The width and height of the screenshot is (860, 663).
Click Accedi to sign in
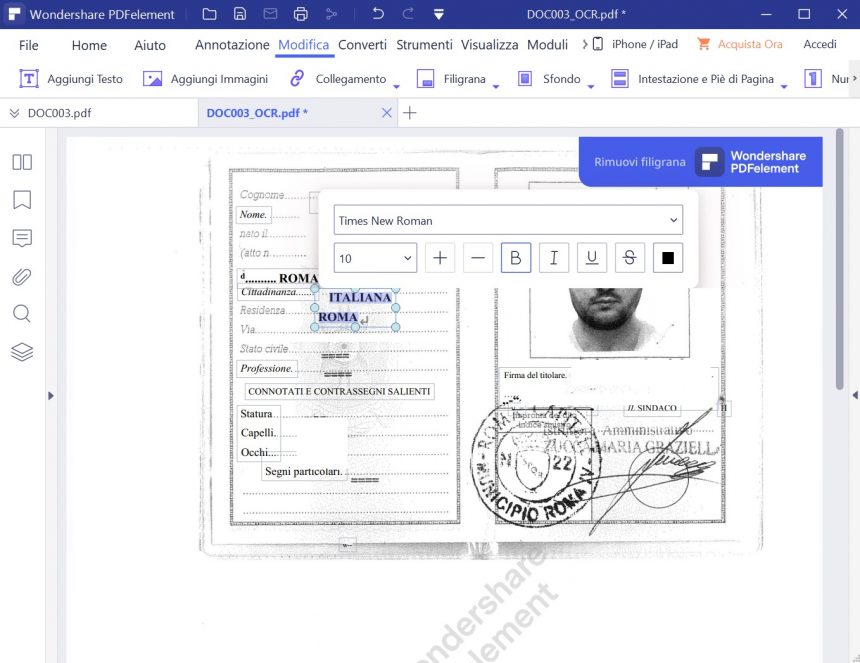point(820,44)
